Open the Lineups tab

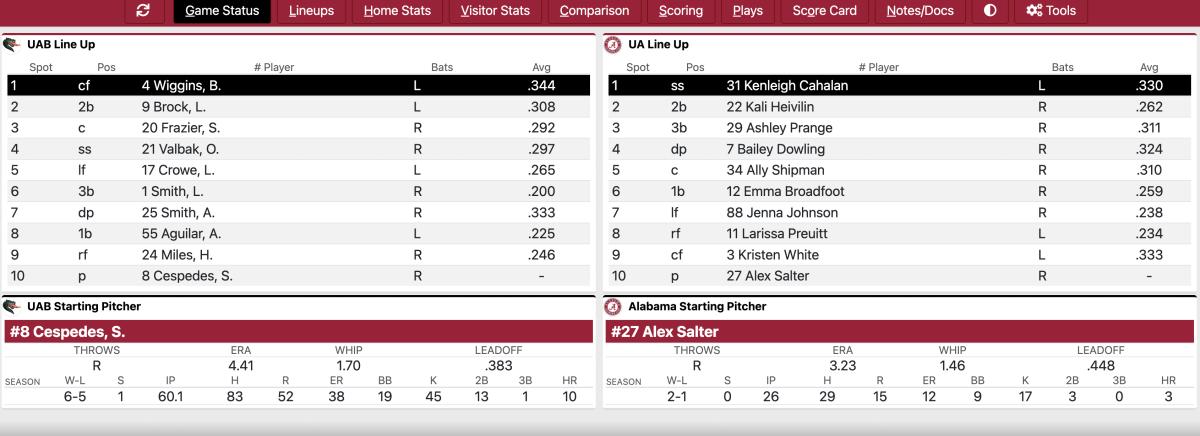click(311, 11)
